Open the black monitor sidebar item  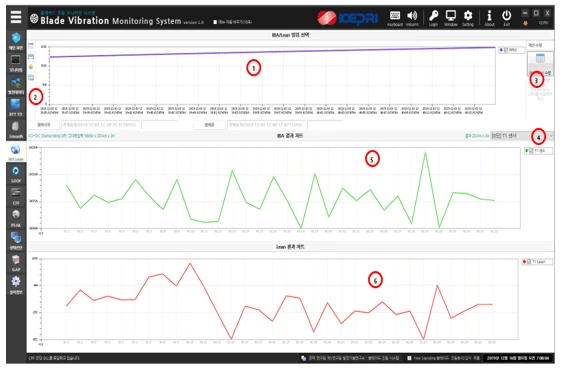tap(16, 63)
